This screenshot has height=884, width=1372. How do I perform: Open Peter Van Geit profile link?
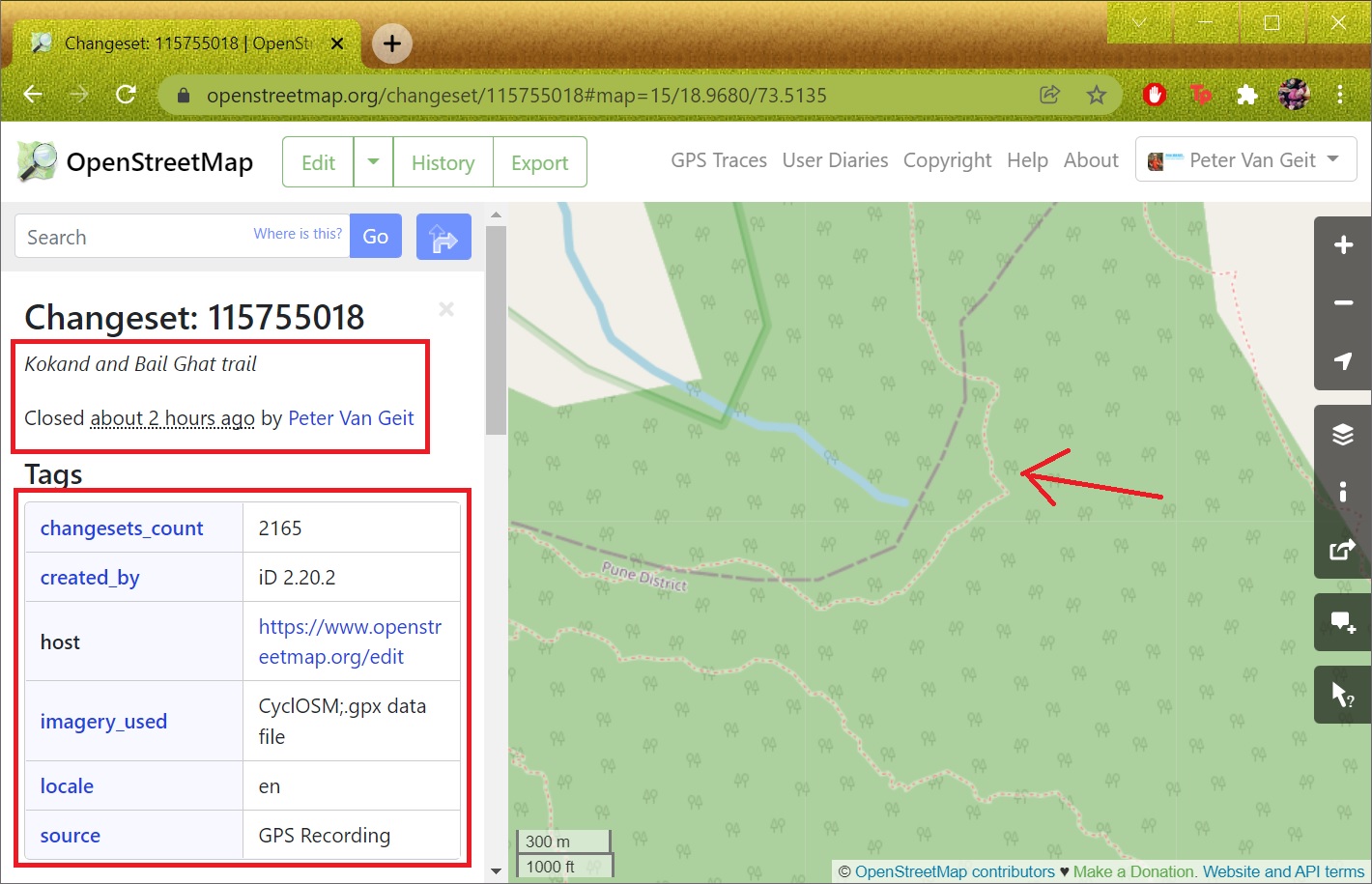coord(351,418)
